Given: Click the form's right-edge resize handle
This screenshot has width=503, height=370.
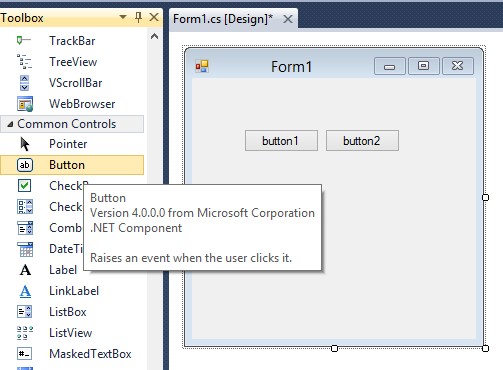Looking at the screenshot, I should click(485, 197).
